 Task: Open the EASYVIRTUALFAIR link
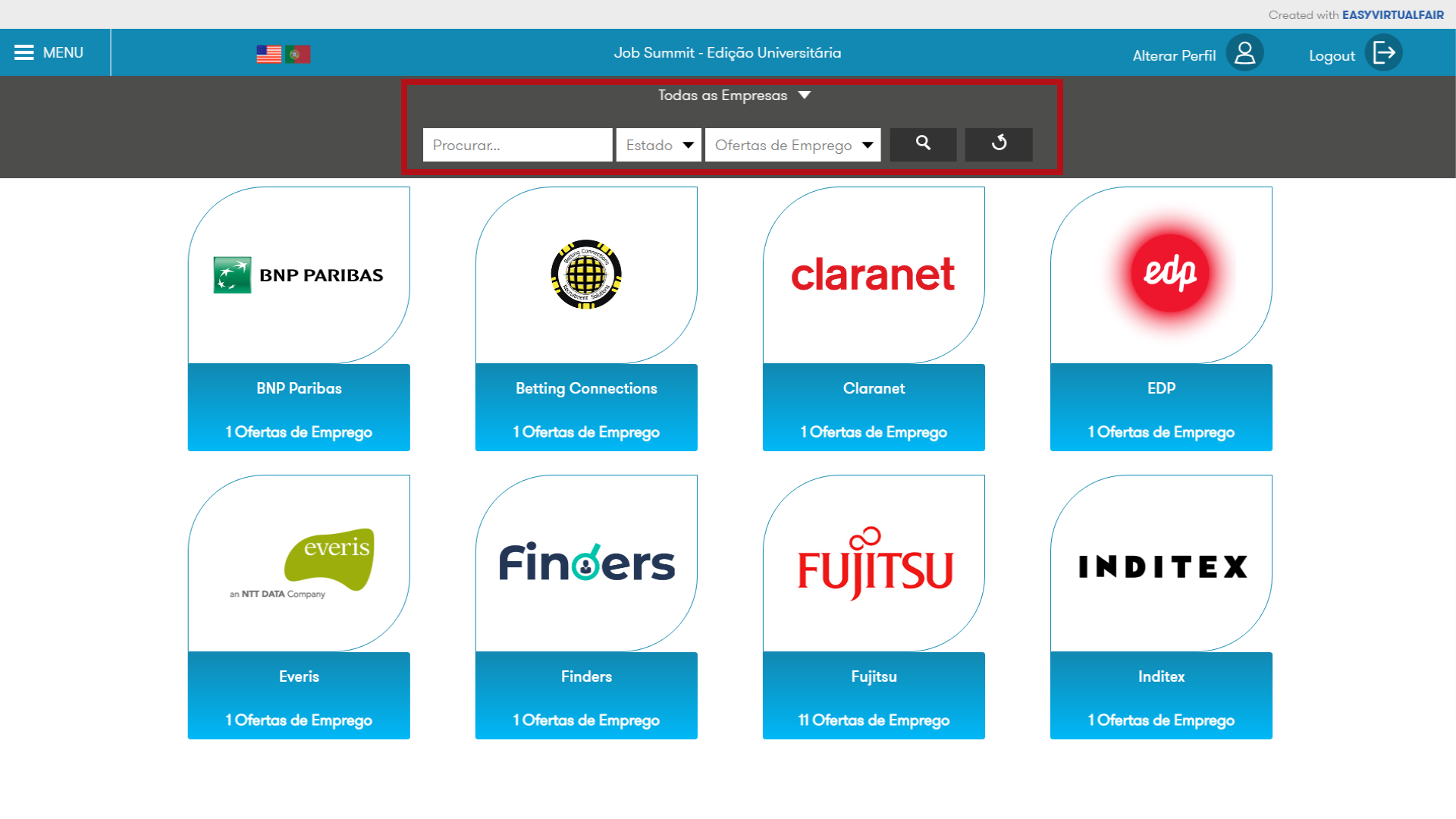(x=1392, y=14)
